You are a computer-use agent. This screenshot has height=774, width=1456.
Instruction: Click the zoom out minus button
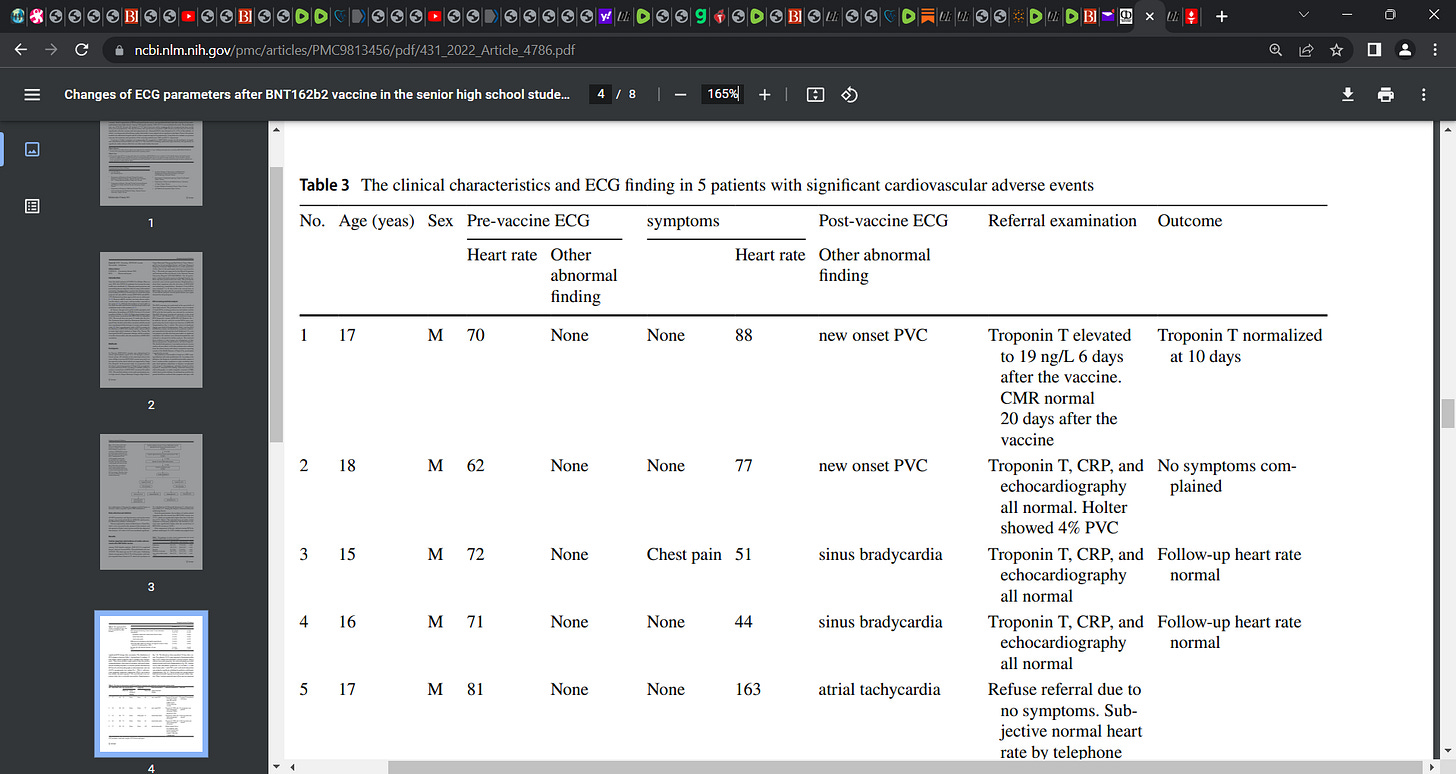click(x=680, y=94)
